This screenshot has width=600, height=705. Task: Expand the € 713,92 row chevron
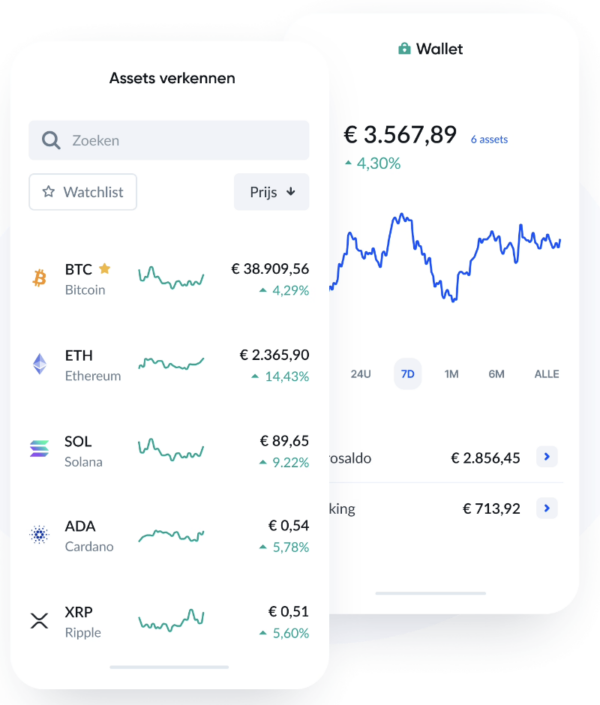(x=547, y=509)
